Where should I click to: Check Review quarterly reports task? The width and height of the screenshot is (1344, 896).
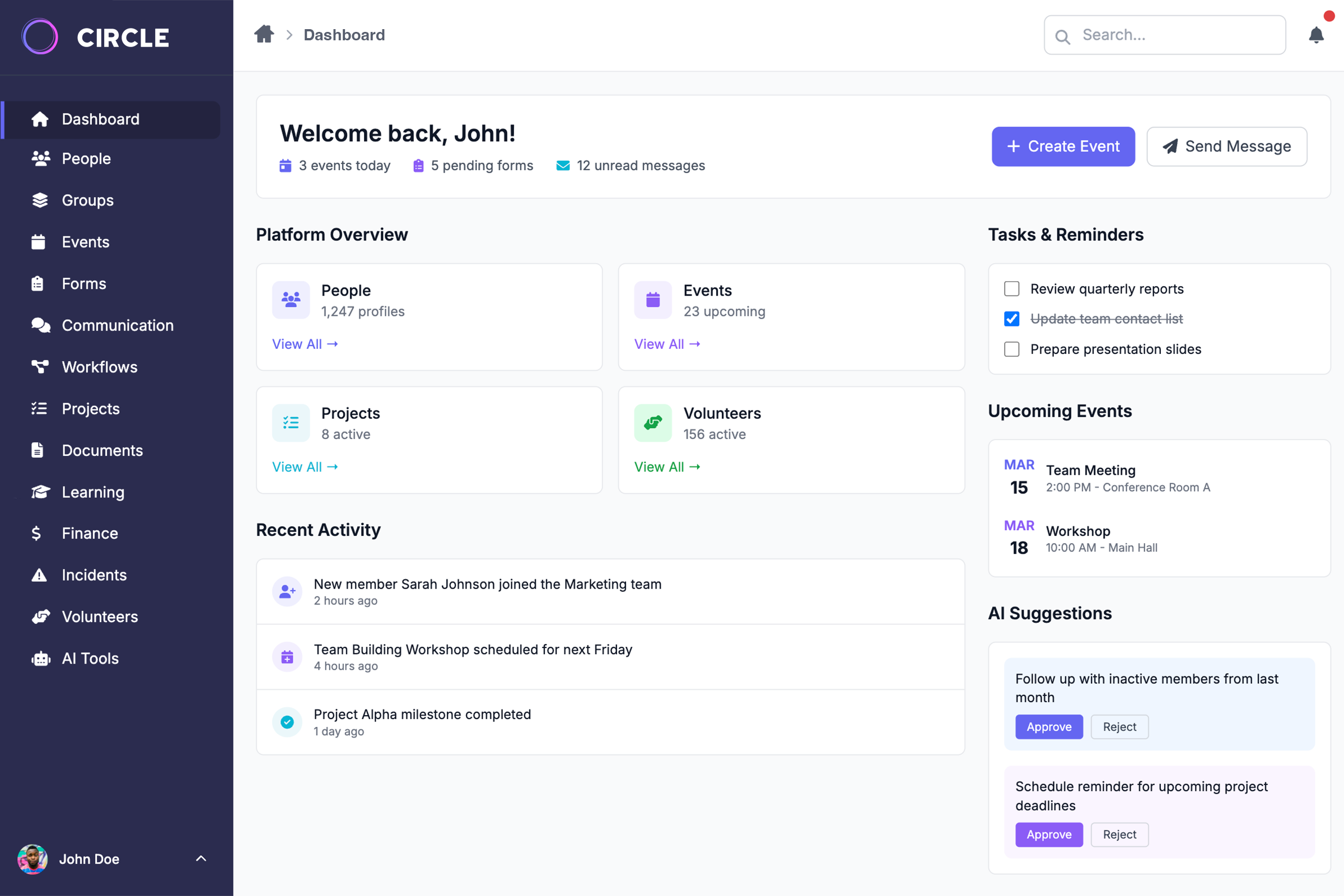click(1011, 288)
